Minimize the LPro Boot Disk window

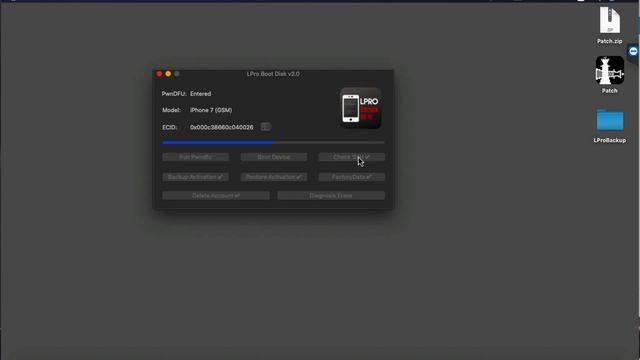168,74
